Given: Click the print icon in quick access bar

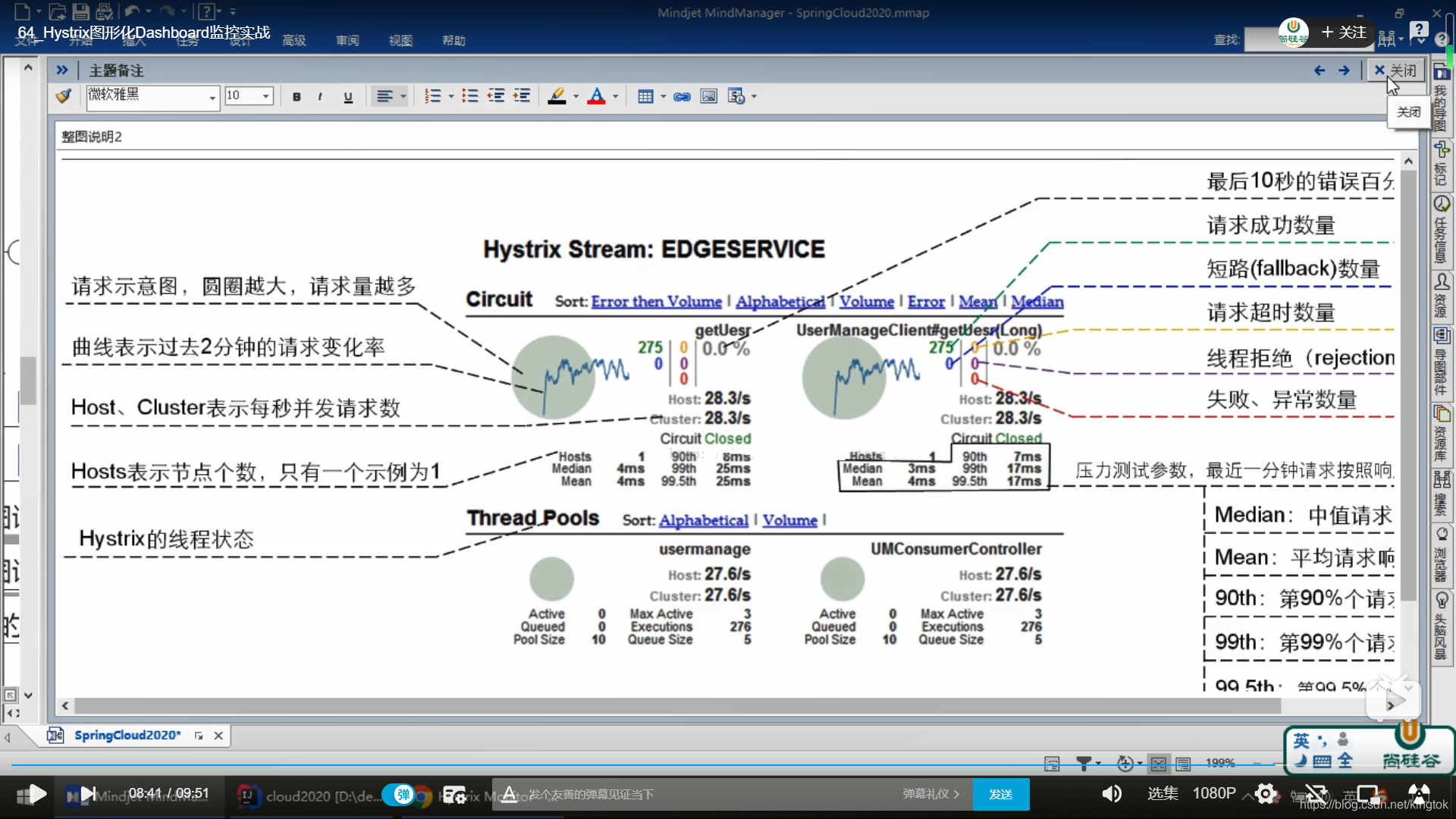Looking at the screenshot, I should [105, 12].
